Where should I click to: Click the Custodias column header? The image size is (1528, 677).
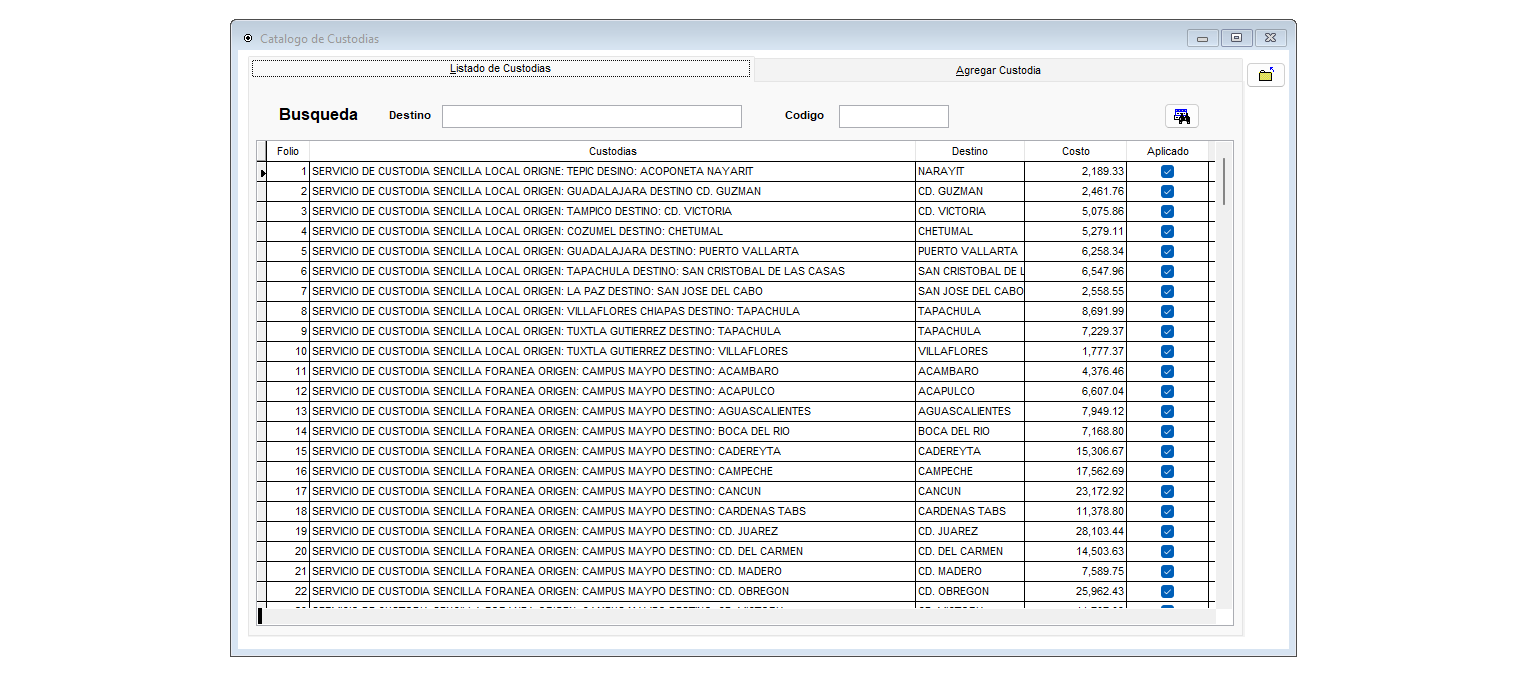(612, 151)
